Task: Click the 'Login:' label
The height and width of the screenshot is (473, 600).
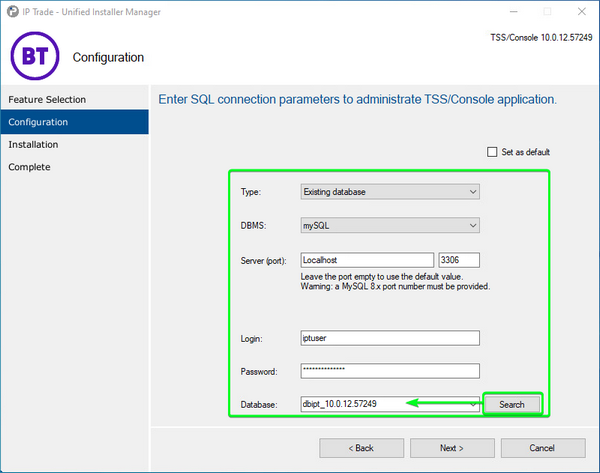Action: [x=251, y=339]
